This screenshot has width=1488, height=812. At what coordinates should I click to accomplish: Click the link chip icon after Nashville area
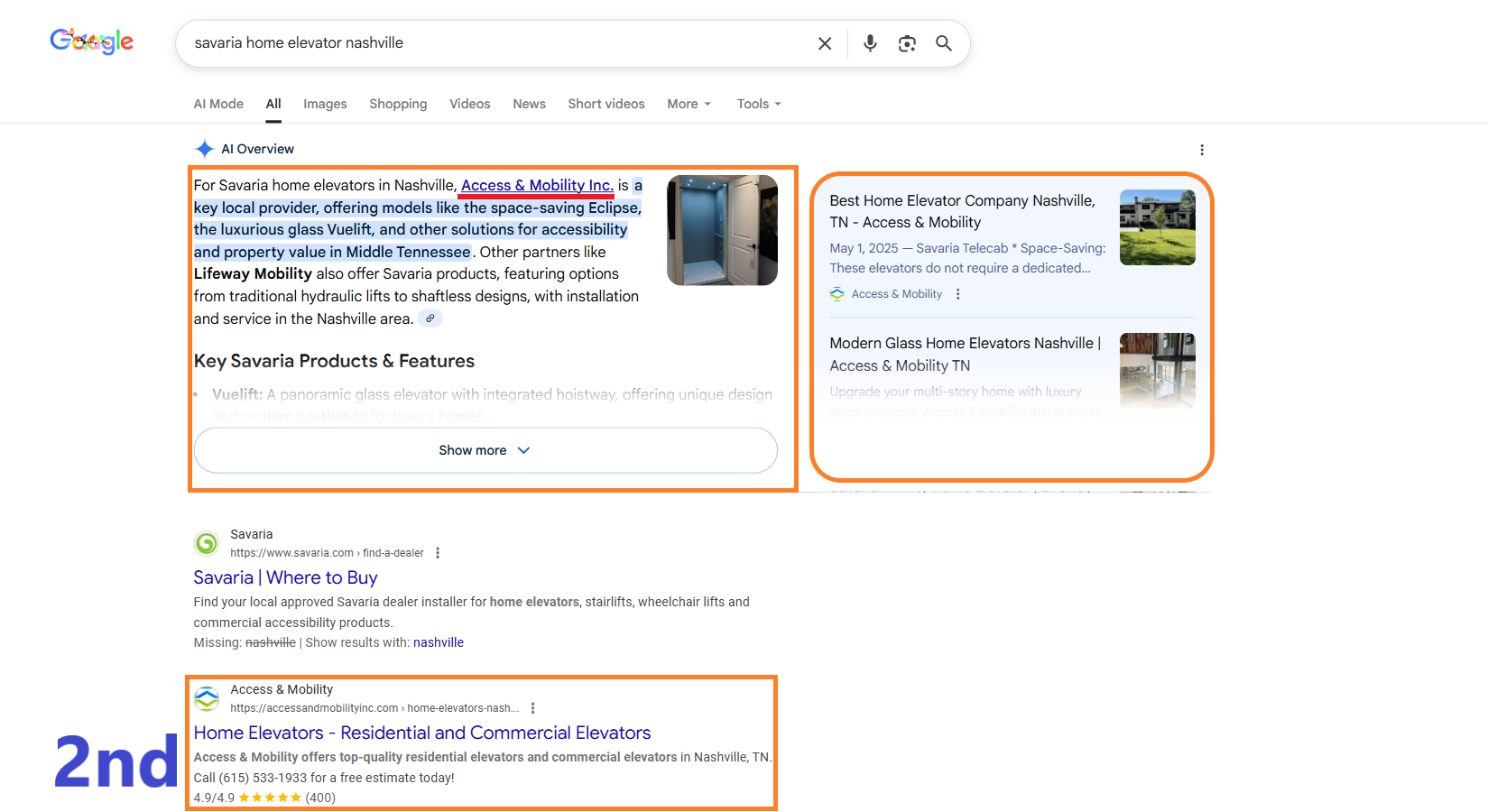tap(430, 318)
